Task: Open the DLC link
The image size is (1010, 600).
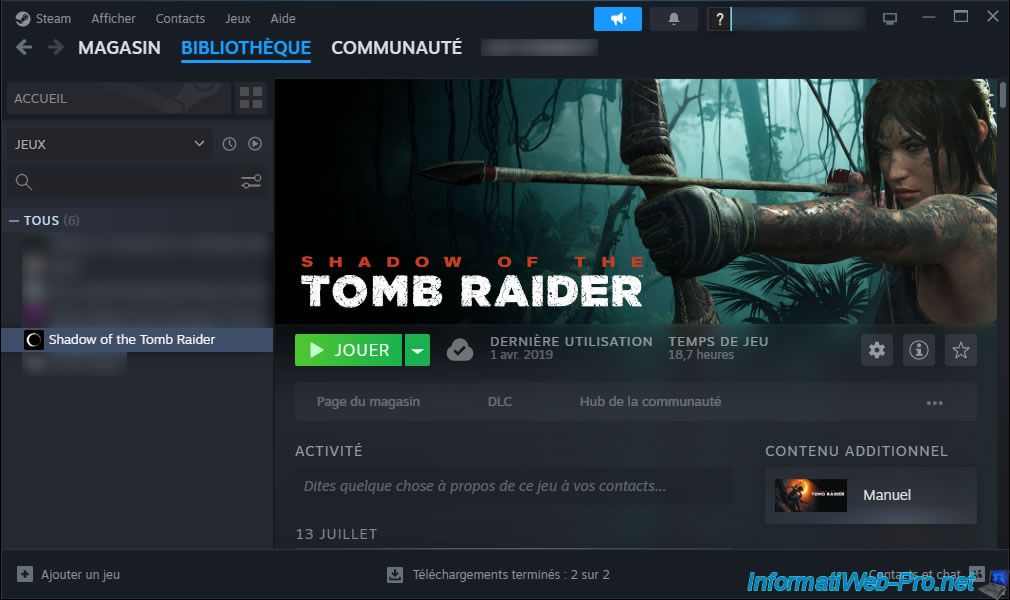Action: (500, 402)
